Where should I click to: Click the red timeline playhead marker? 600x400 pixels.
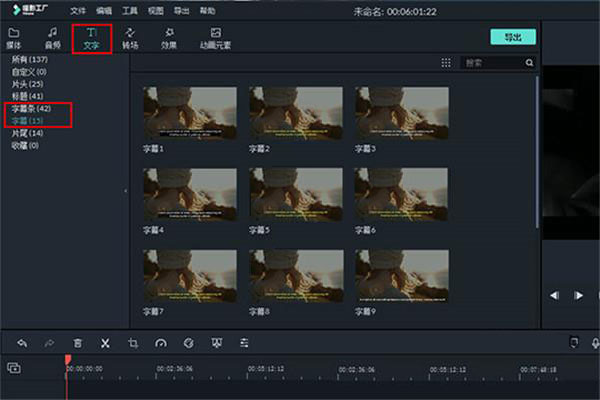(68, 359)
